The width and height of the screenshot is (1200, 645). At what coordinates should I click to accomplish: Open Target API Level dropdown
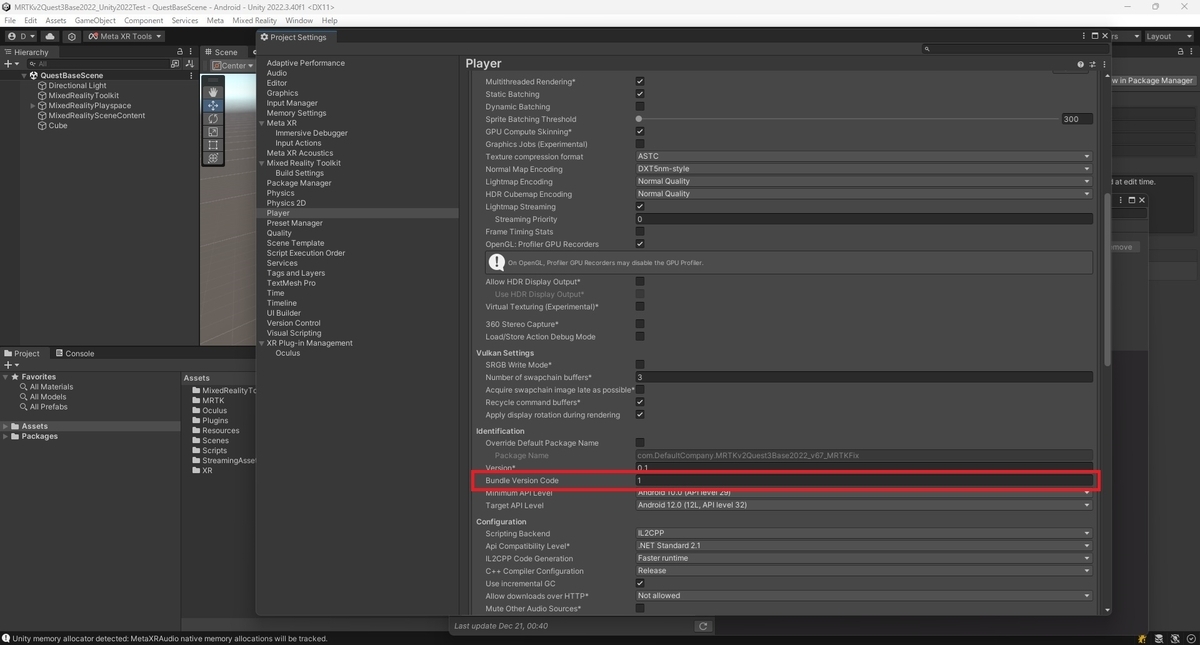click(864, 505)
